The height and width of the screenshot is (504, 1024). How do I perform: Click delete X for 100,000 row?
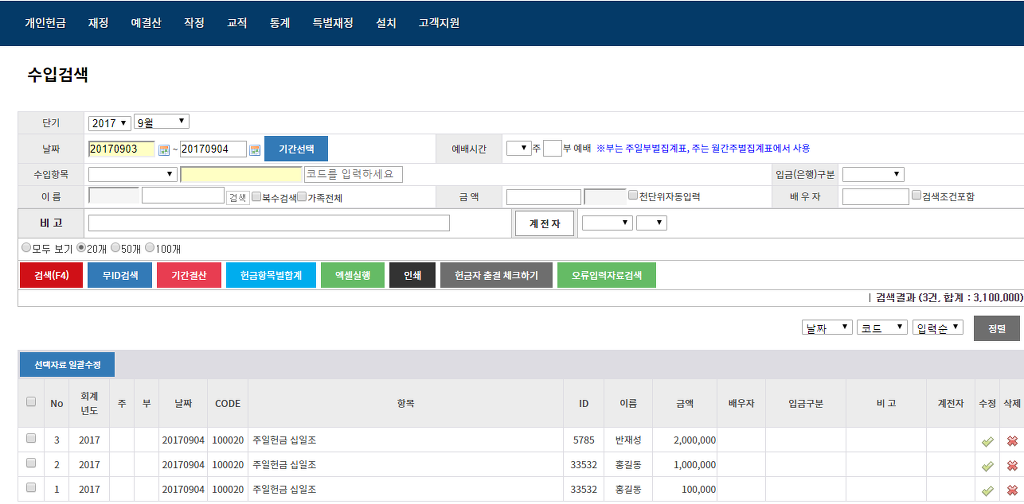click(x=1012, y=490)
